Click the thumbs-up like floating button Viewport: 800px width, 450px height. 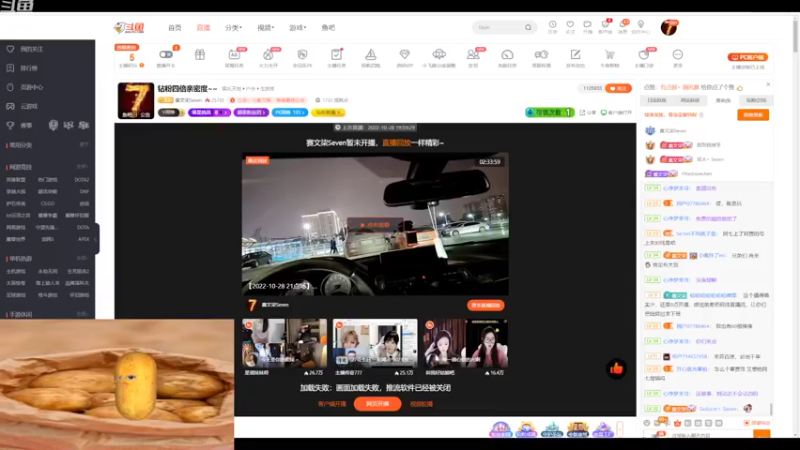pyautogui.click(x=616, y=368)
